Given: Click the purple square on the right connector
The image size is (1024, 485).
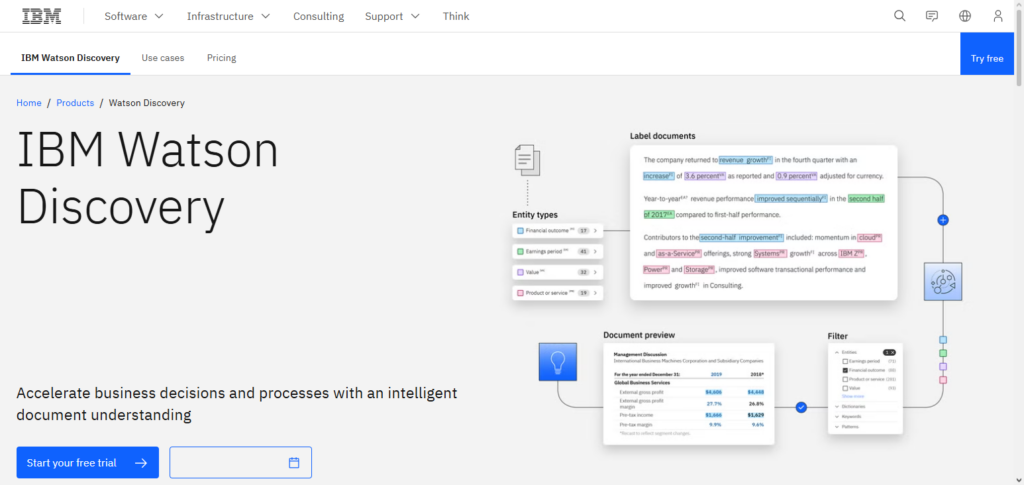Looking at the screenshot, I should pos(943,366).
